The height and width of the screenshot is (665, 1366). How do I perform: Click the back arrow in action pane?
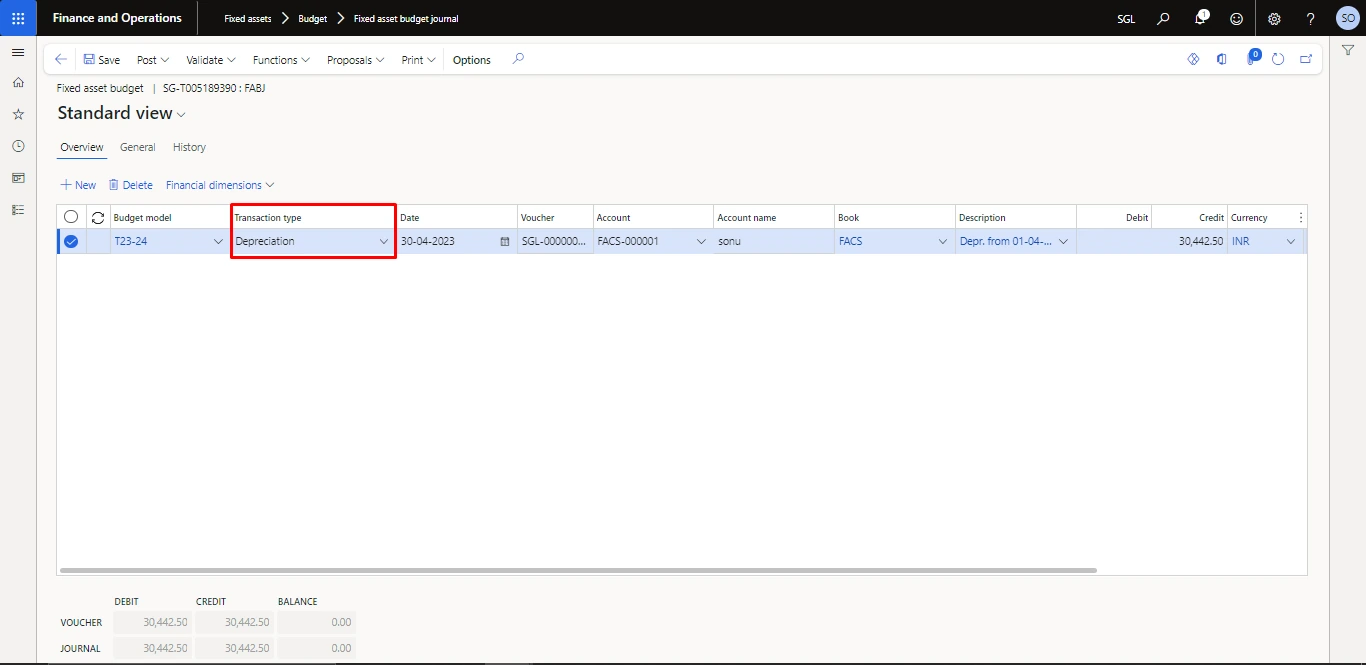click(61, 60)
